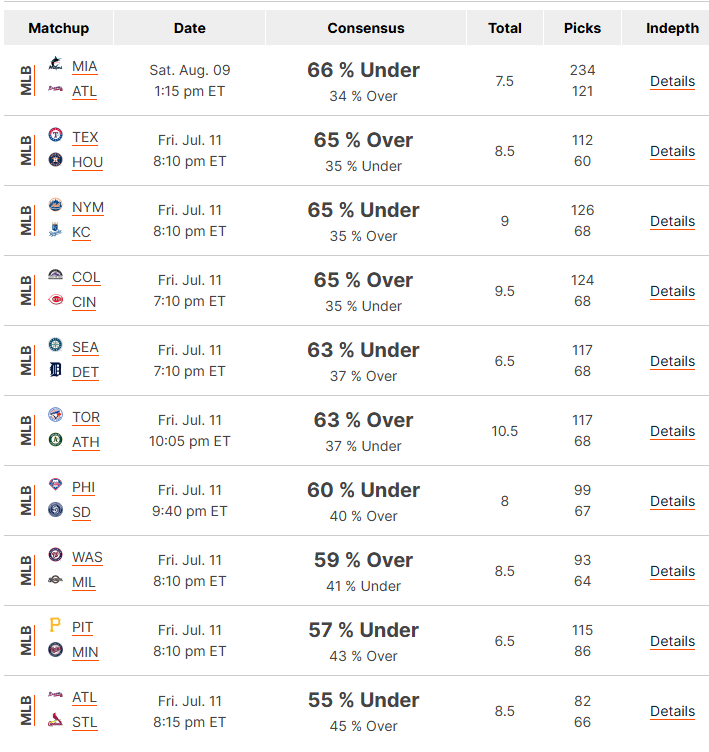The height and width of the screenshot is (752, 709).
Task: Click the Texas Rangers logo icon
Action: pos(56,135)
